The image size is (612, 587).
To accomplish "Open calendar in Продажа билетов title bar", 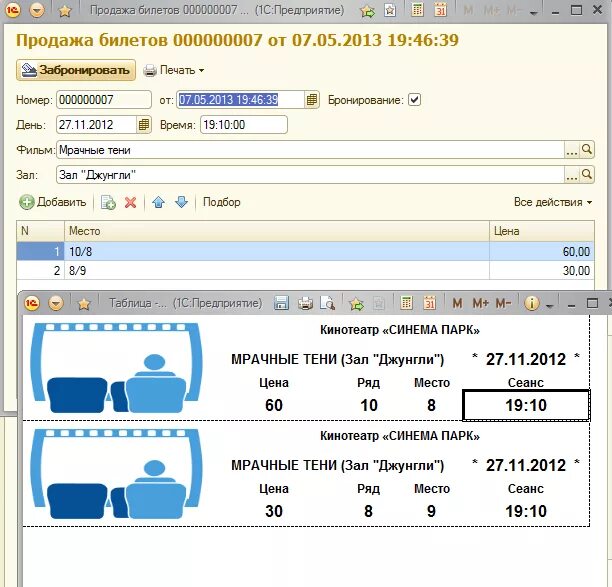I will coord(441,10).
